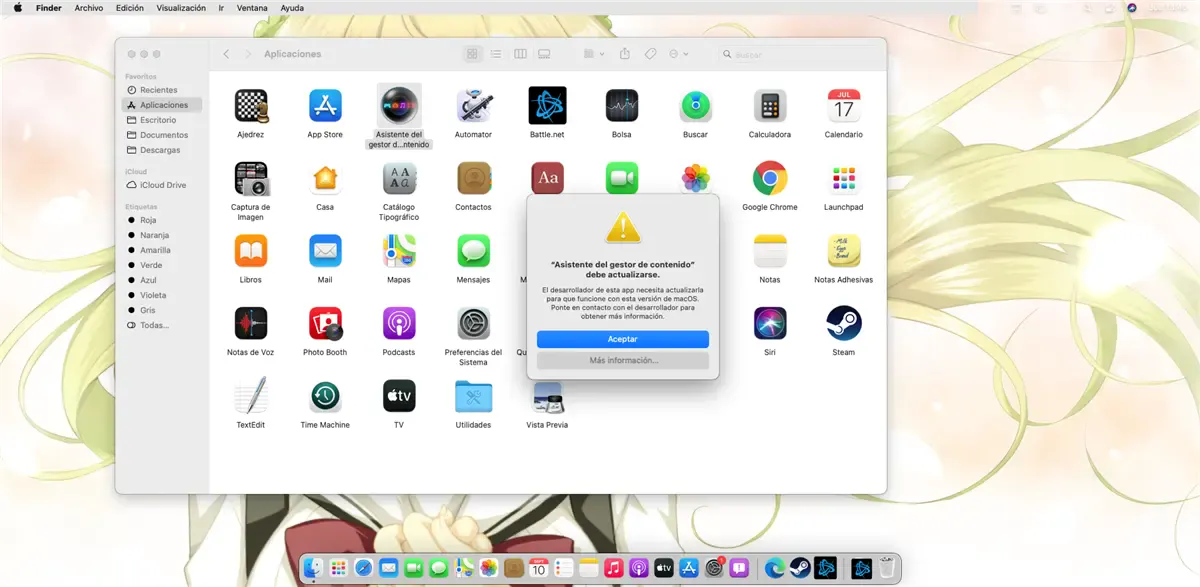Image resolution: width=1200 pixels, height=587 pixels.
Task: Open Notas de Voz recorder app
Action: click(250, 324)
